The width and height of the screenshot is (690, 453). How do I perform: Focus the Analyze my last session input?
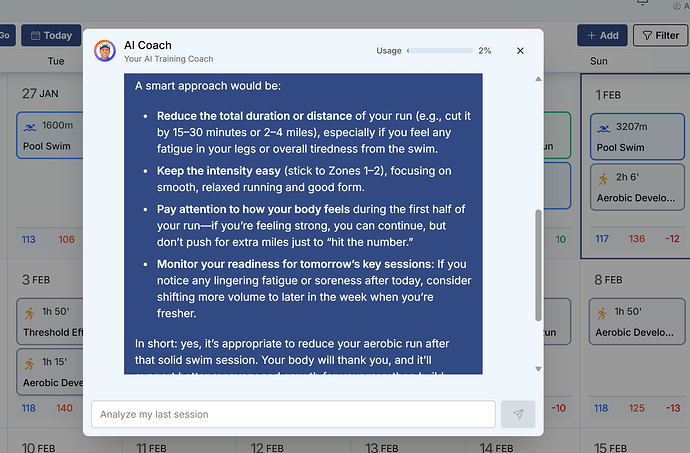point(293,414)
